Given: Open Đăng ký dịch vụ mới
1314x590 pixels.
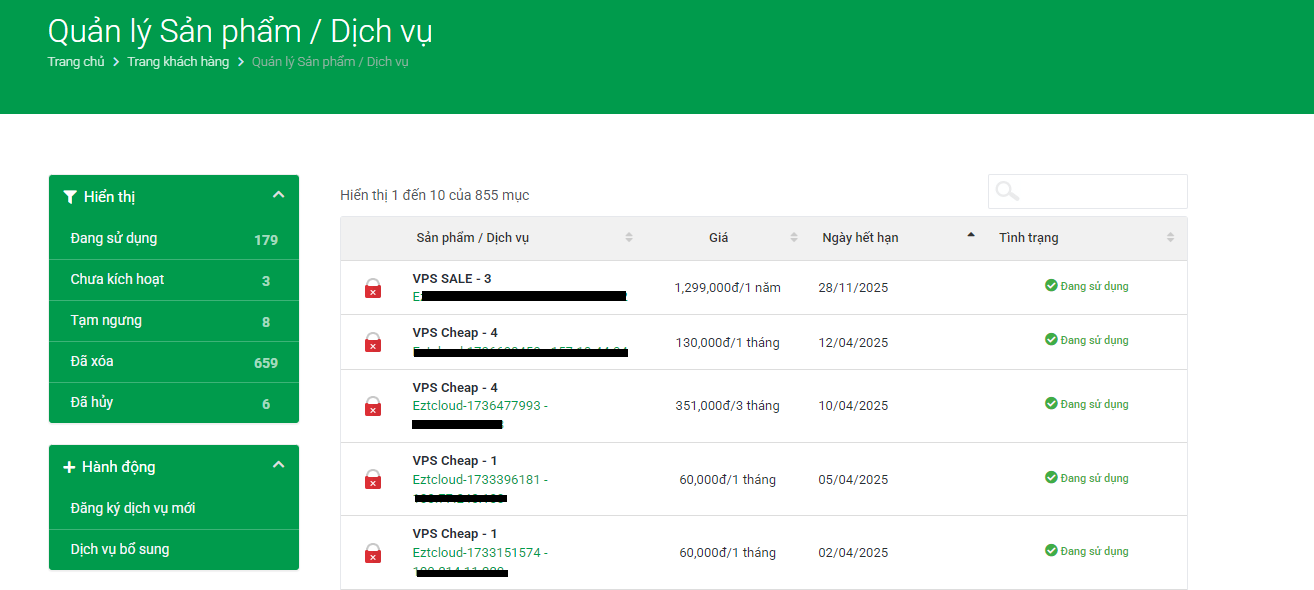Looking at the screenshot, I should [x=133, y=509].
